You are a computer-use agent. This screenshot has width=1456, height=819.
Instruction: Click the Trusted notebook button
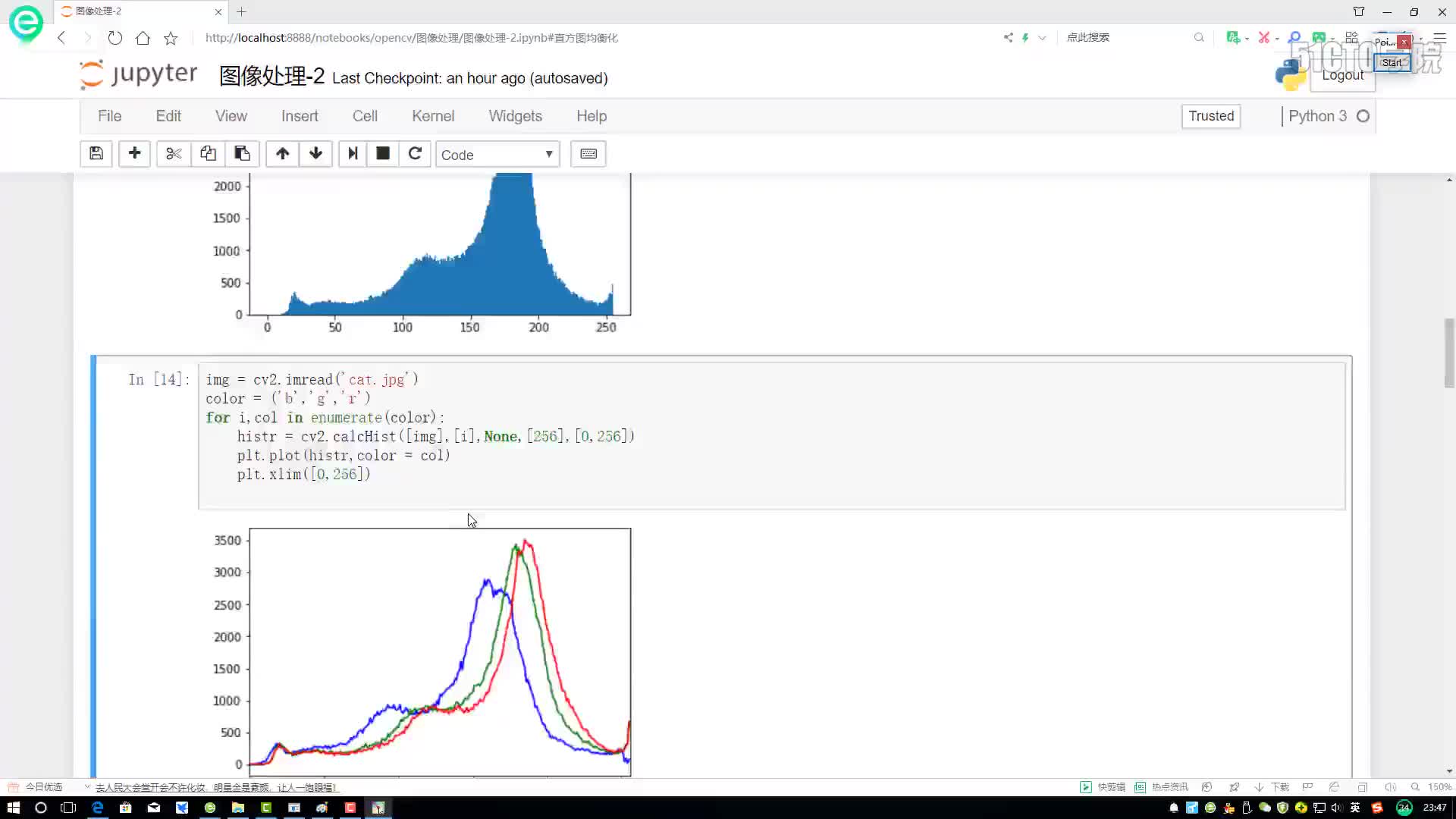tap(1211, 116)
